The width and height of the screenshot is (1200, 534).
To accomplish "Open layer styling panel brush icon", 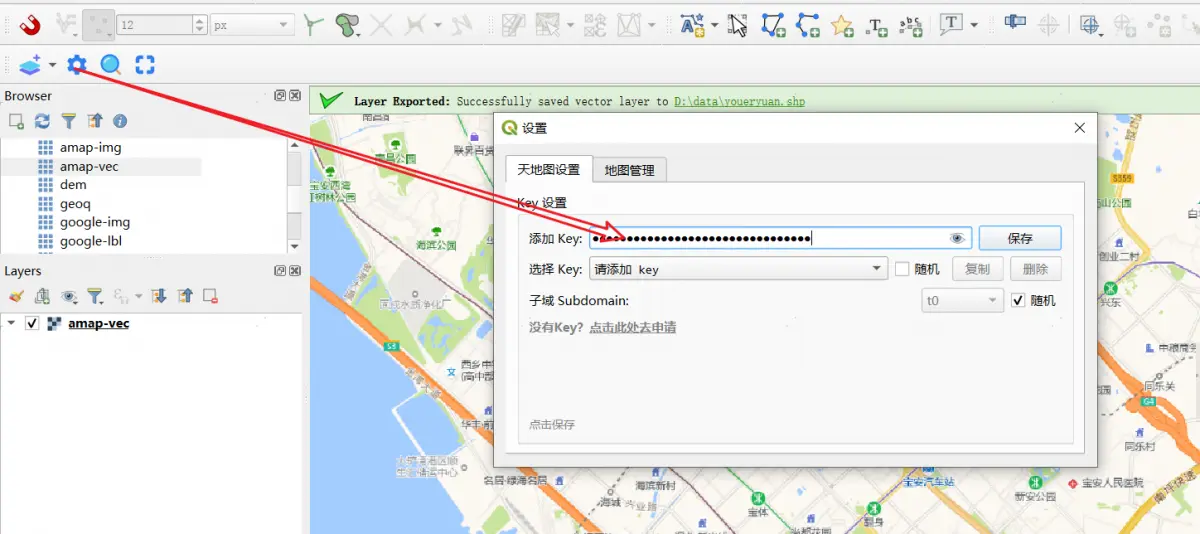I will [x=16, y=296].
